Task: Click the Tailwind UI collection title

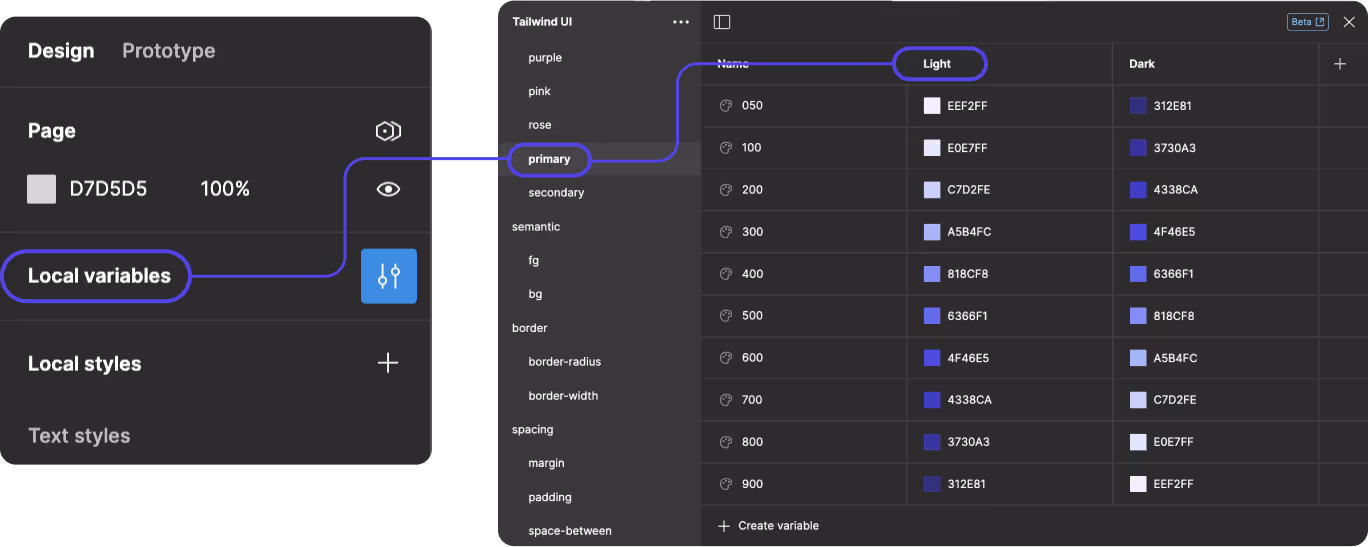Action: coord(542,22)
